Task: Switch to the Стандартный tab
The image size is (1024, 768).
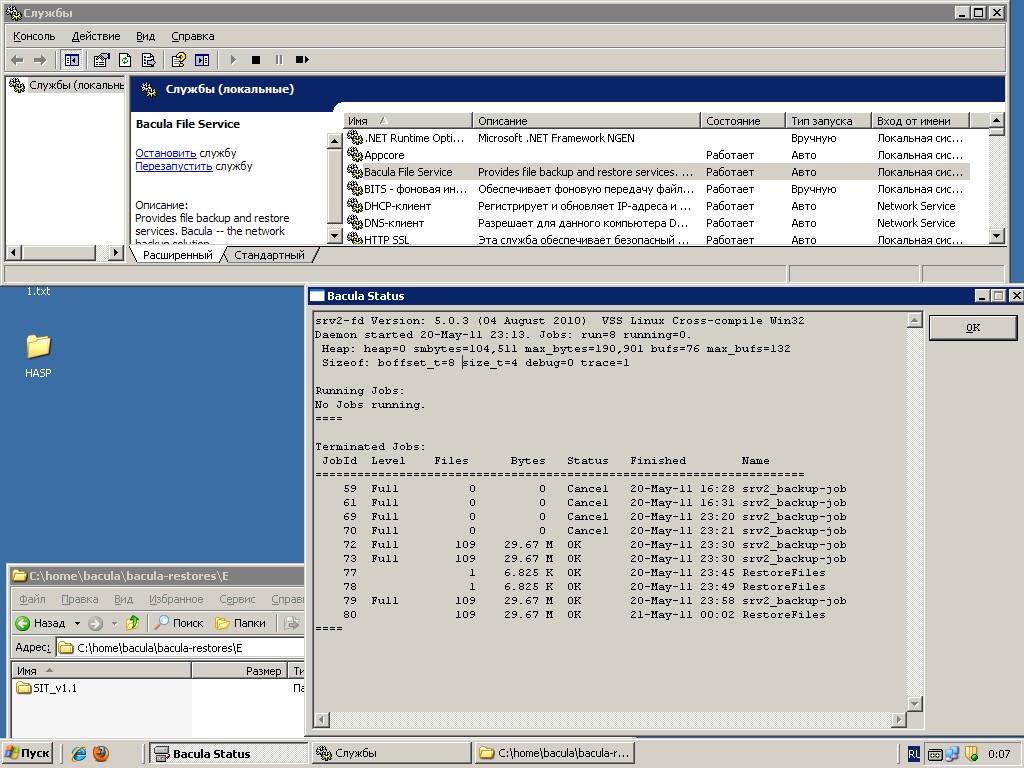Action: click(269, 255)
